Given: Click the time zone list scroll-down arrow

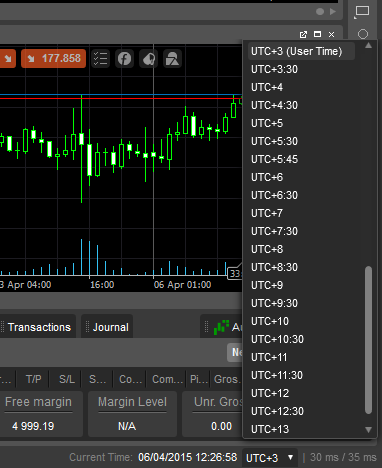Looking at the screenshot, I should click(x=368, y=430).
